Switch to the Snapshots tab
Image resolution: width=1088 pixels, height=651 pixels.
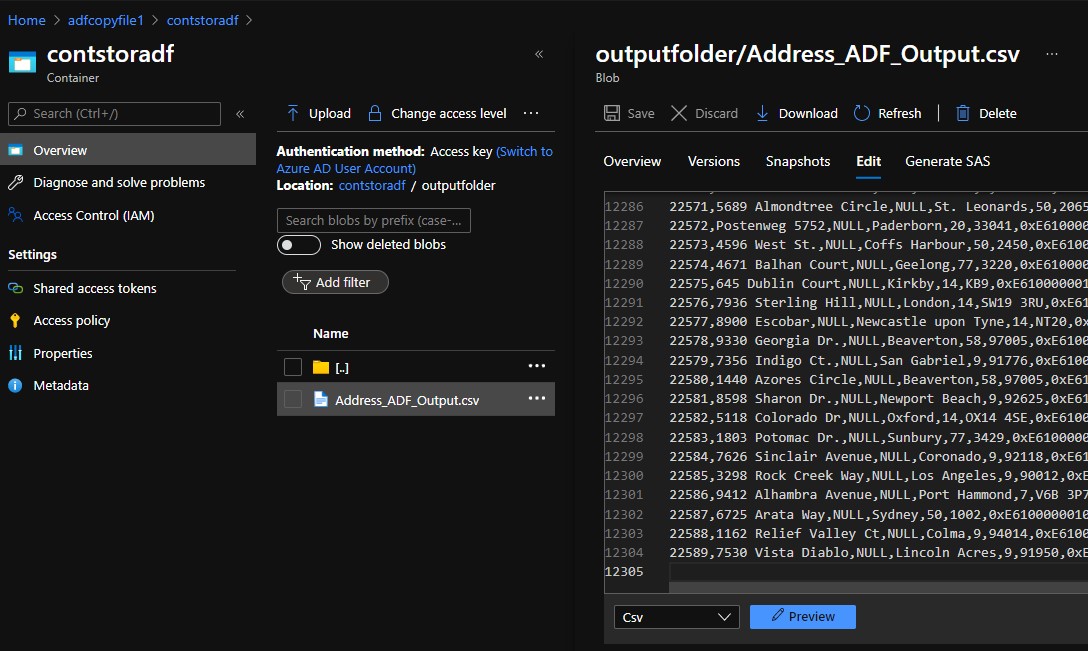(798, 161)
